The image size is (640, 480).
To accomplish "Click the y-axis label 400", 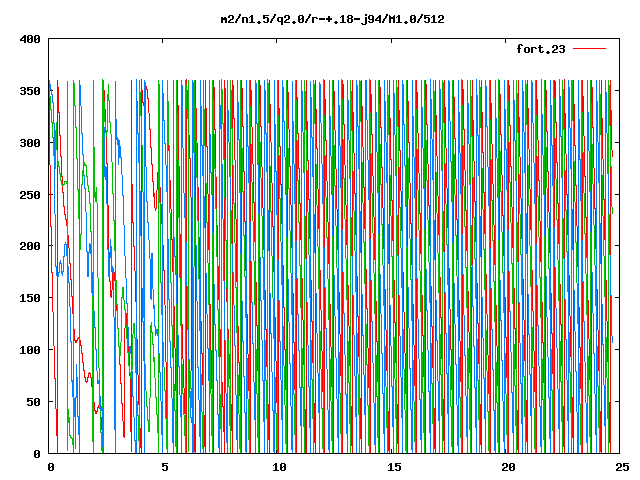I will click(x=30, y=39).
